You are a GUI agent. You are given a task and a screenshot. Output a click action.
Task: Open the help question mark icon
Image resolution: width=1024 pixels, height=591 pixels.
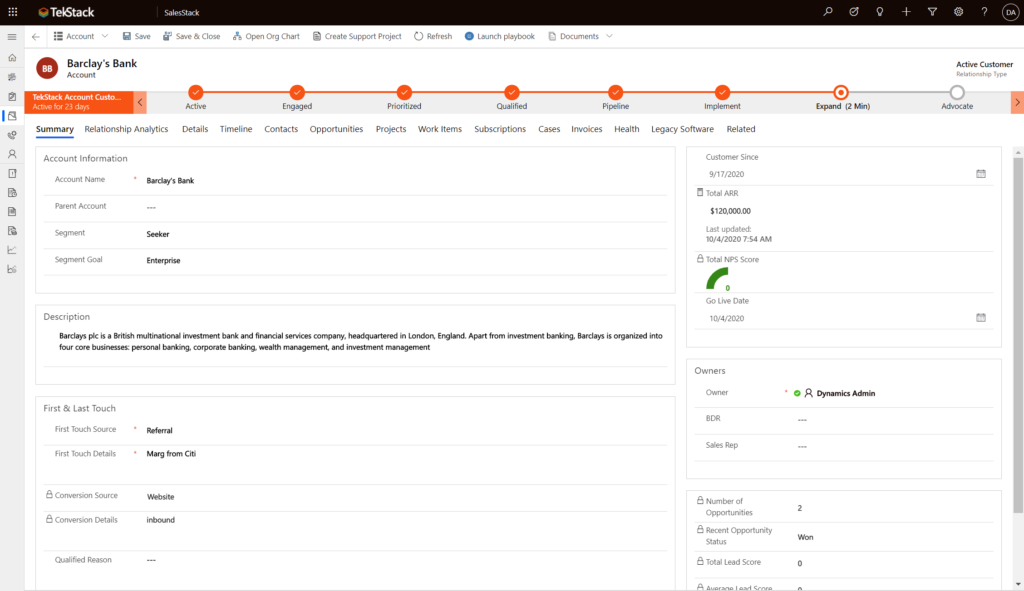[x=984, y=12]
